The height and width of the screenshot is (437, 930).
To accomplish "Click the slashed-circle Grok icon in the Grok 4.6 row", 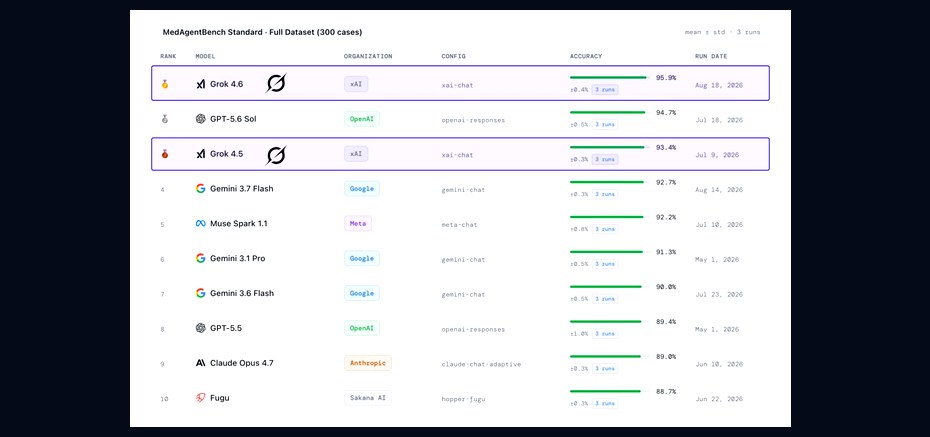I will click(x=276, y=84).
